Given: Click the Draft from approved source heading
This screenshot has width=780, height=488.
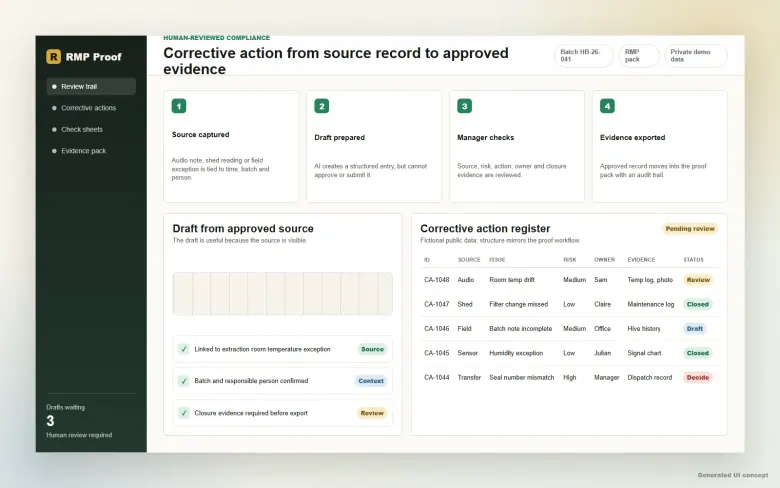Looking at the screenshot, I should point(243,228).
